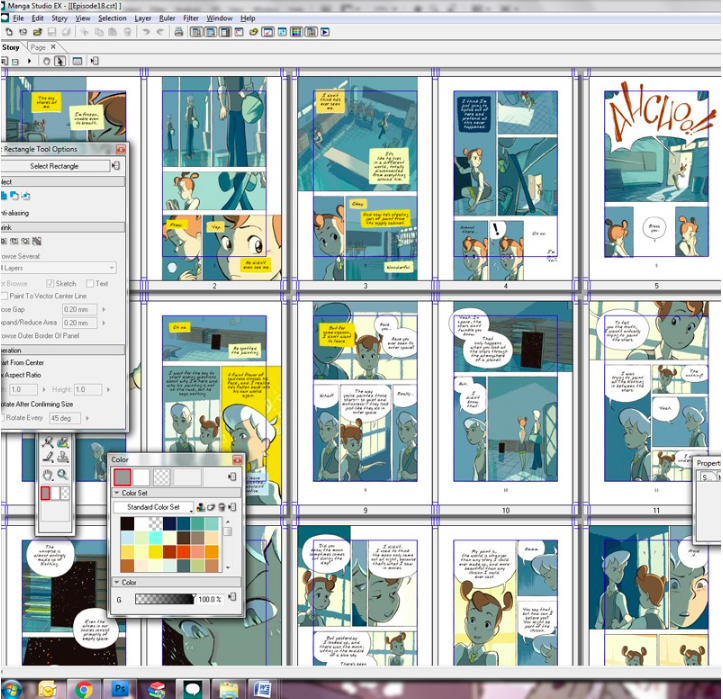Open the Filter menu

point(190,18)
